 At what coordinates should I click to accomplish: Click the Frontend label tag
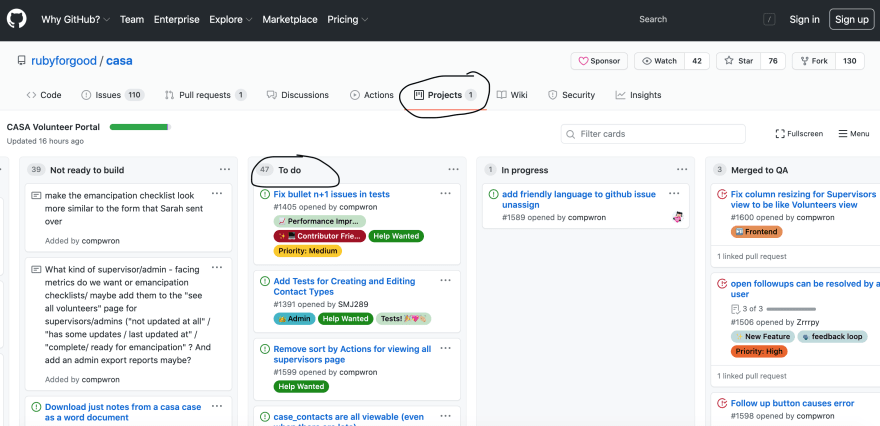point(757,231)
